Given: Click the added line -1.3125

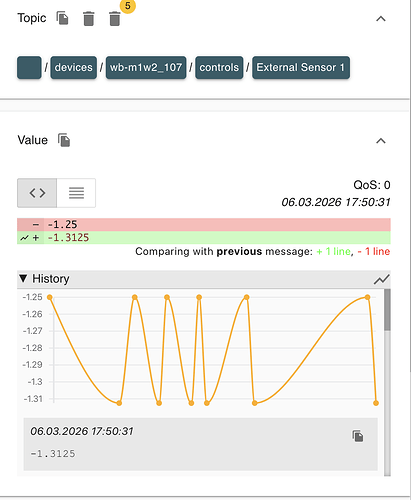Looking at the screenshot, I should pos(204,238).
